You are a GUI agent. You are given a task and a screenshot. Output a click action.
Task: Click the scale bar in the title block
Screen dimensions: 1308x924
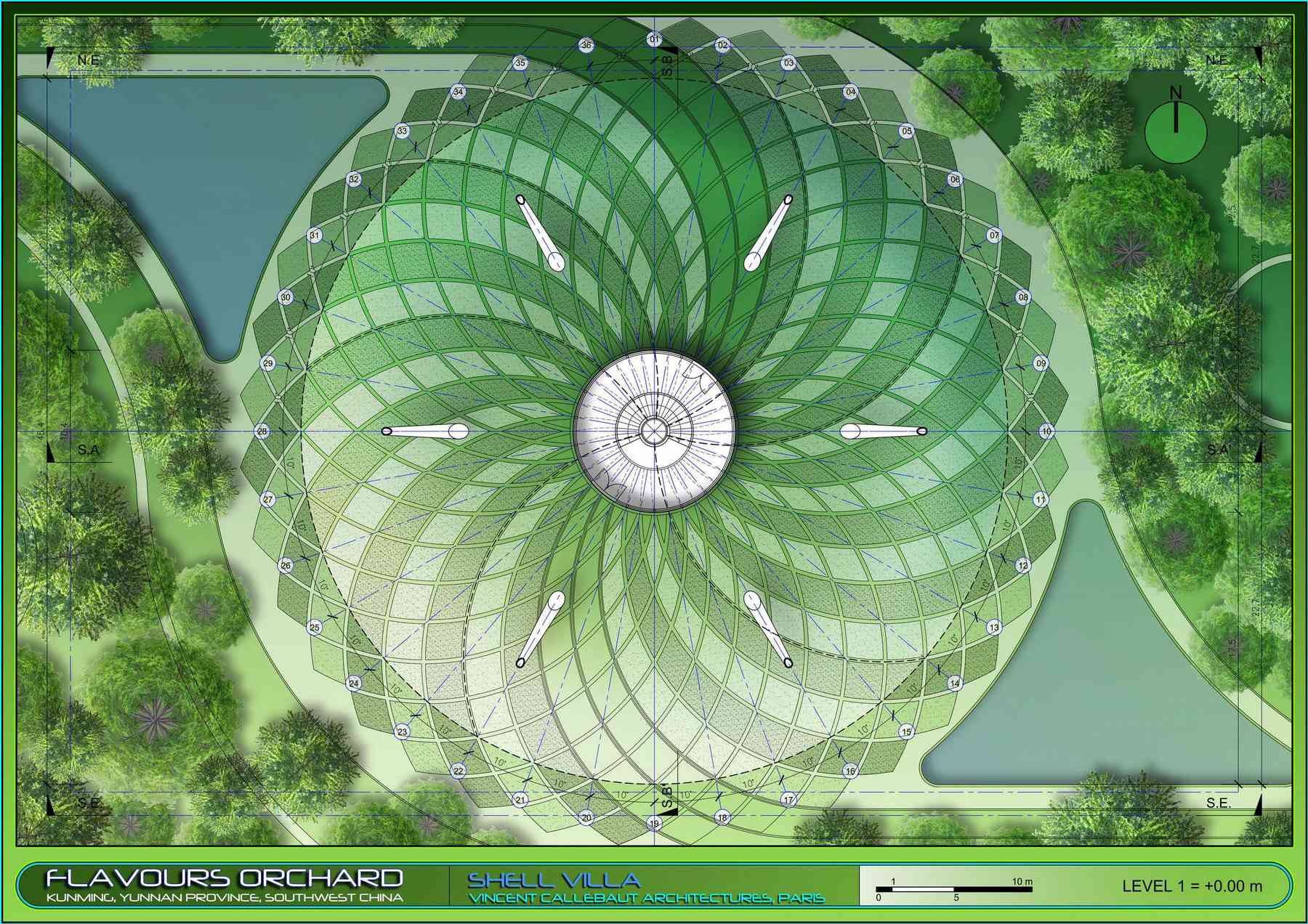[x=953, y=889]
